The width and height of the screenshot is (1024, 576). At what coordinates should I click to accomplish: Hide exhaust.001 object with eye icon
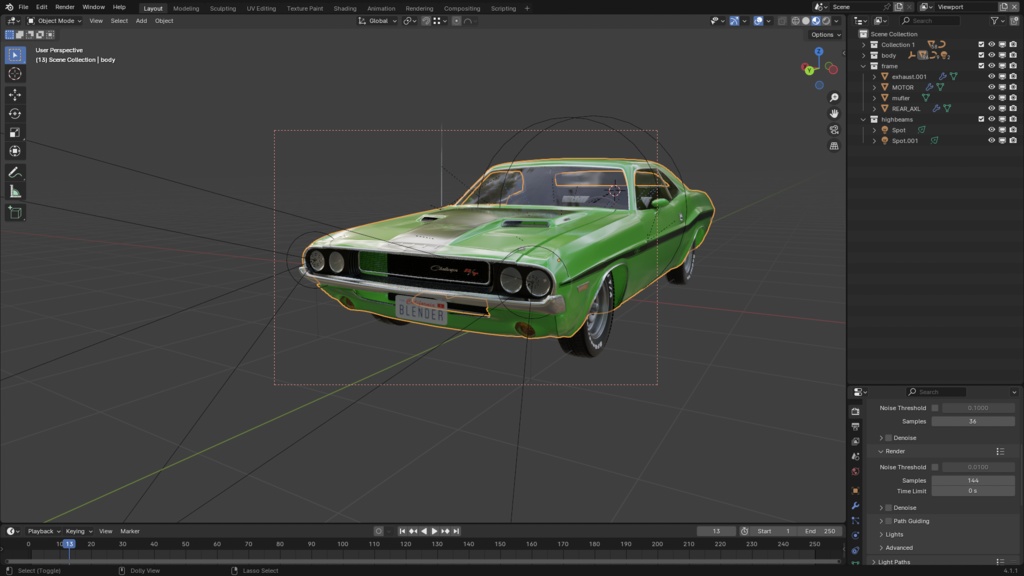point(991,76)
